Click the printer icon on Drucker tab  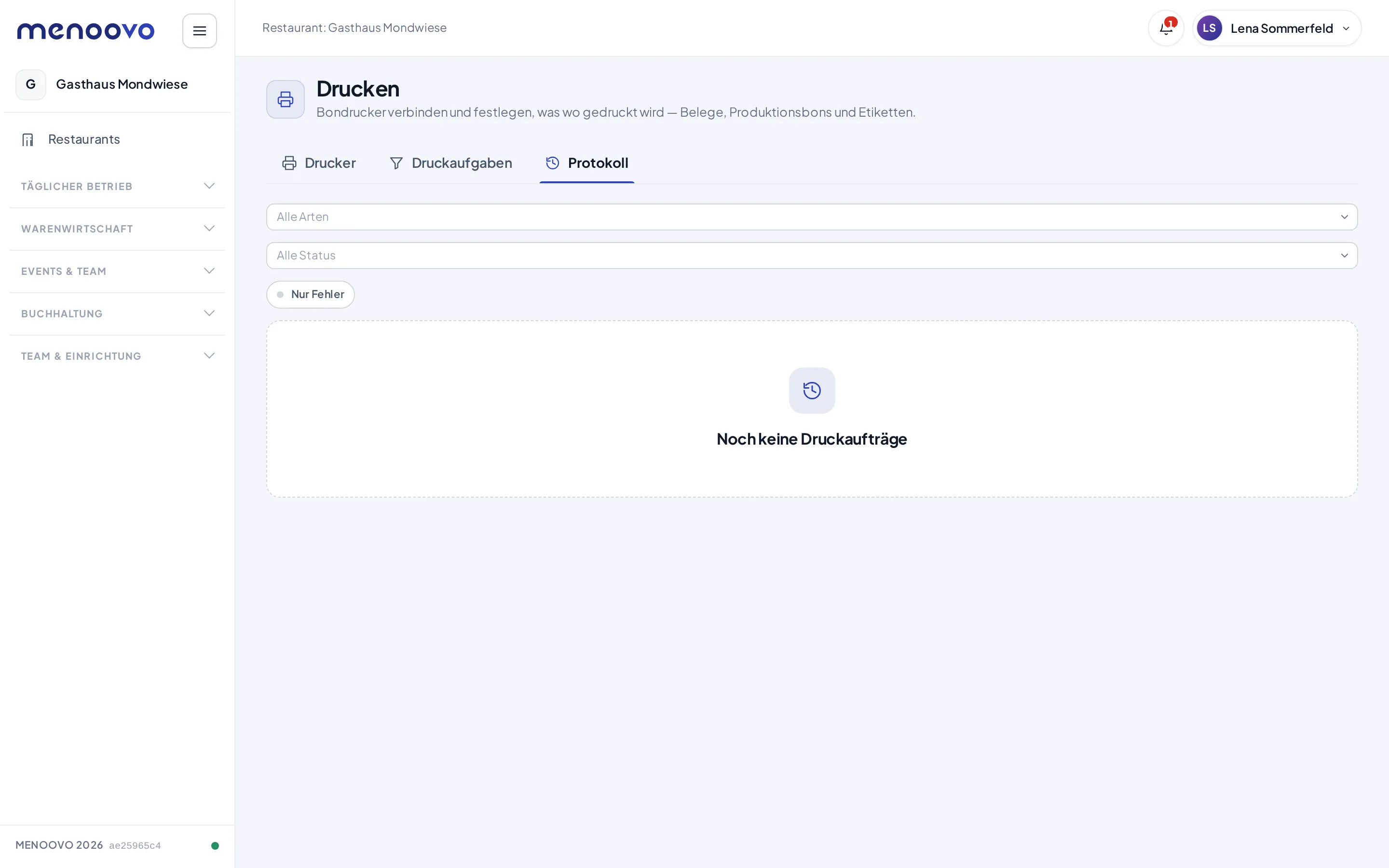coord(289,163)
